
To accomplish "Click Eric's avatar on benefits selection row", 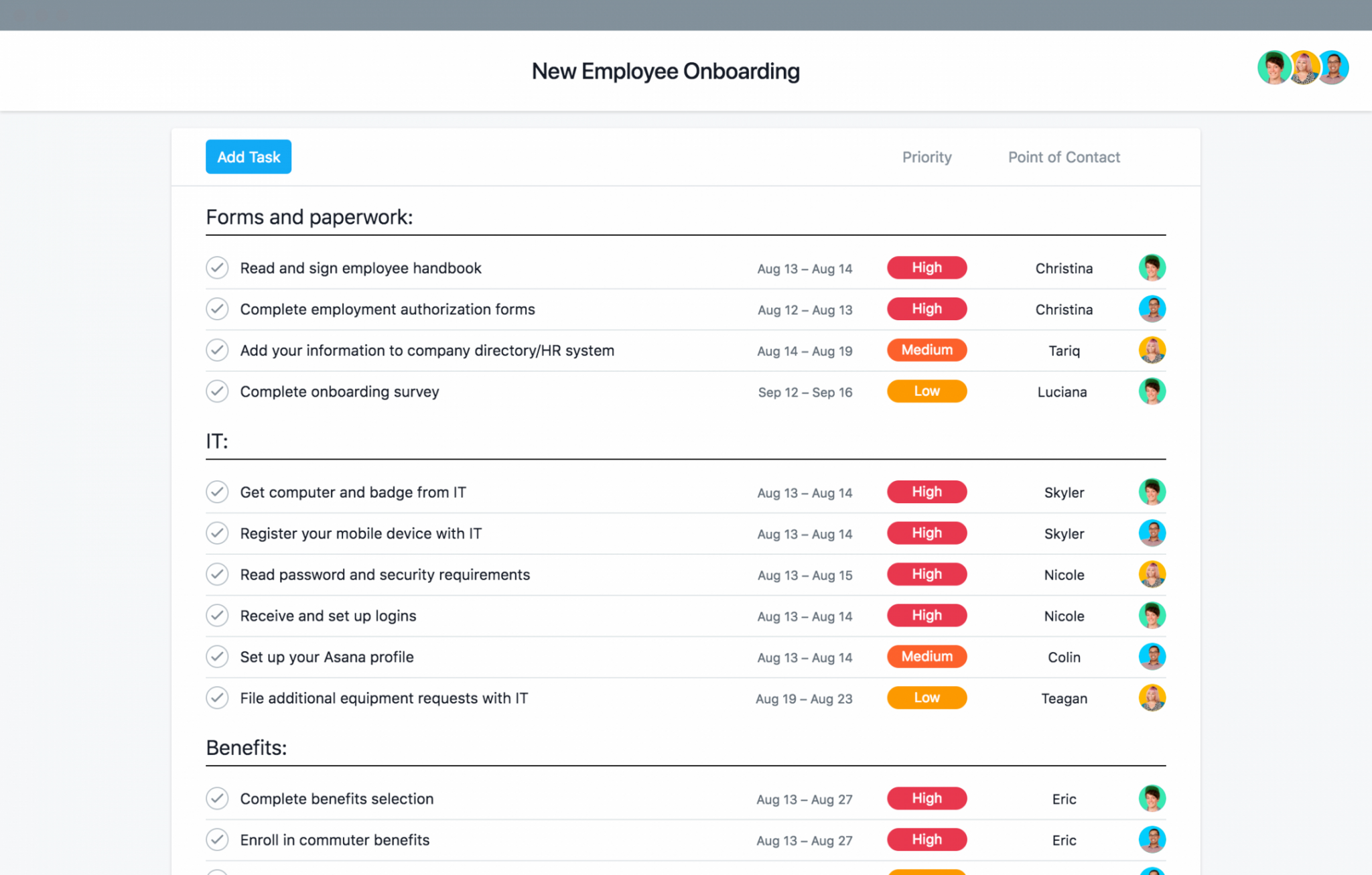I will coord(1152,799).
